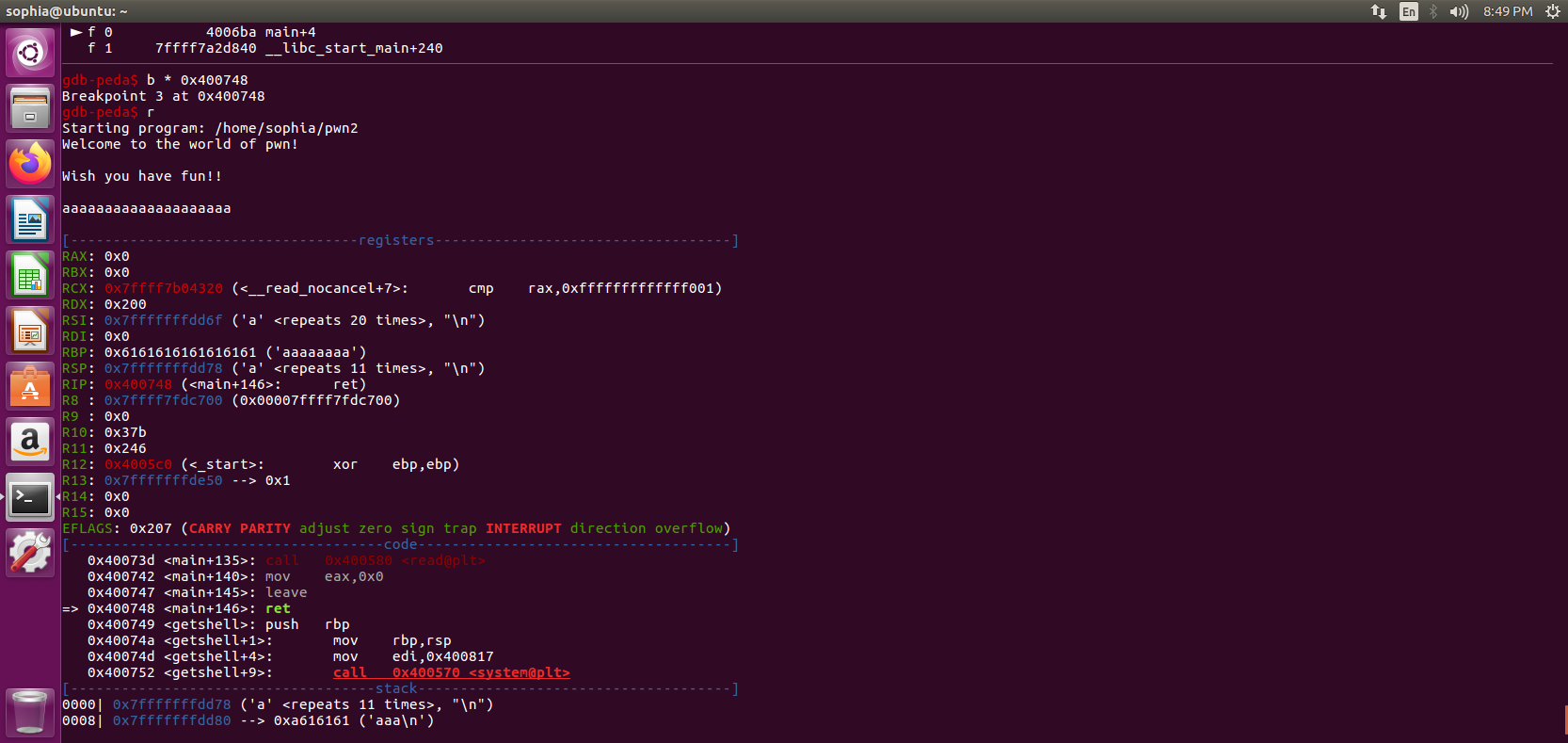Open the Trash in the dock
This screenshot has width=1568, height=743.
pos(30,712)
